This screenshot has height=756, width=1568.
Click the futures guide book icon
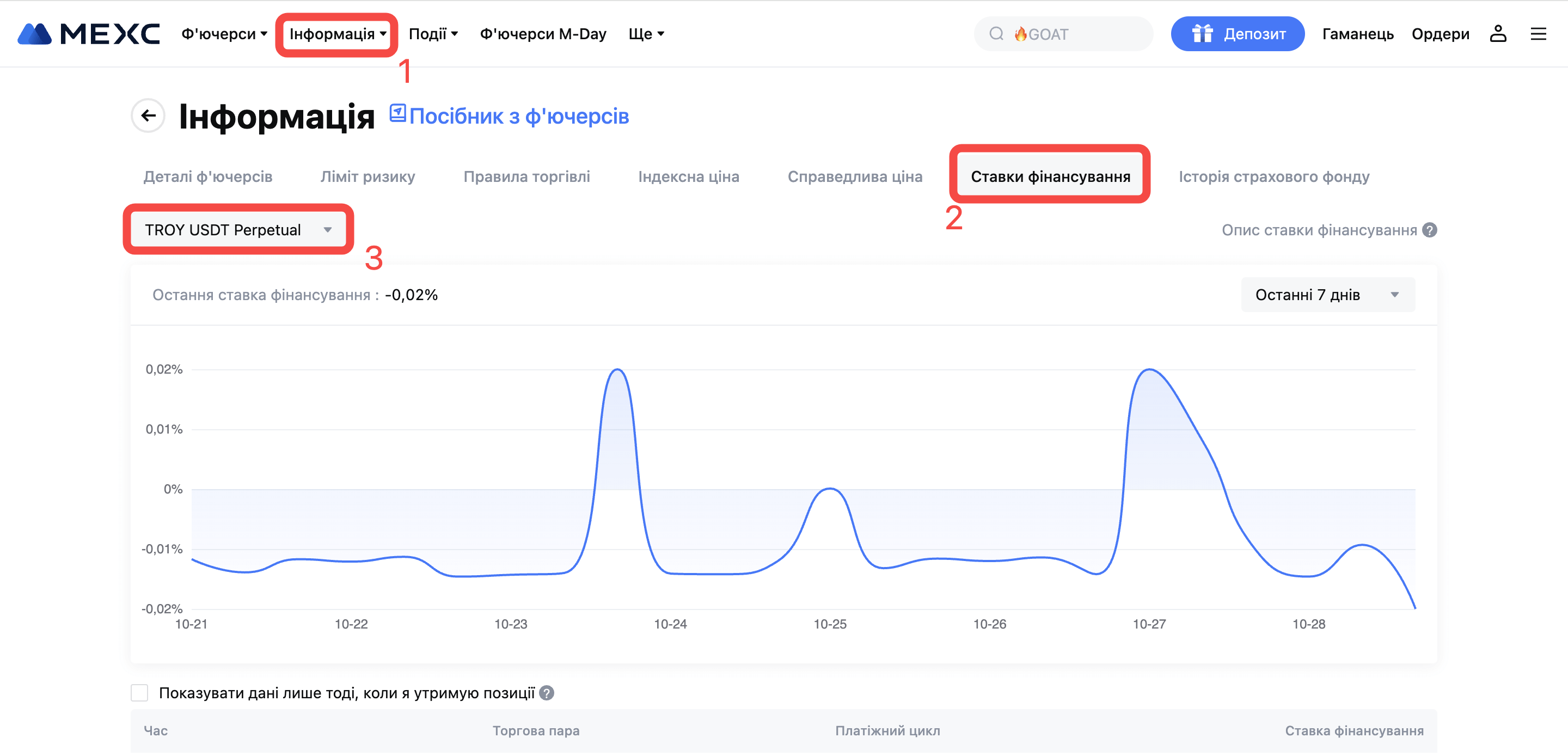[x=397, y=113]
